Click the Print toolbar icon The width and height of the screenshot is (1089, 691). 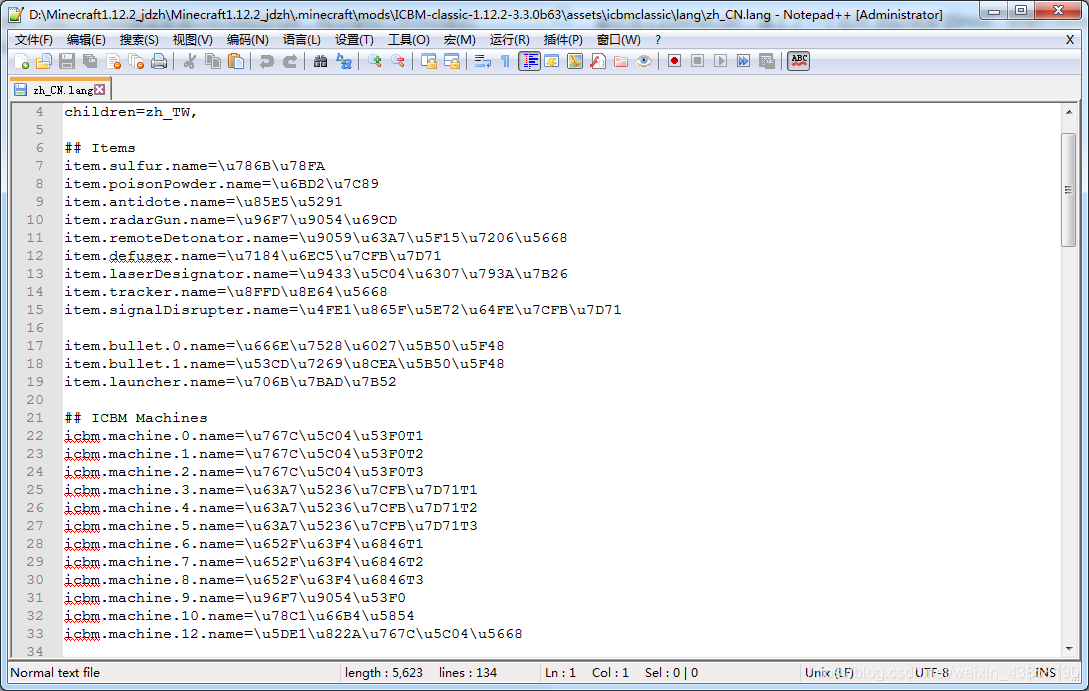(x=159, y=62)
